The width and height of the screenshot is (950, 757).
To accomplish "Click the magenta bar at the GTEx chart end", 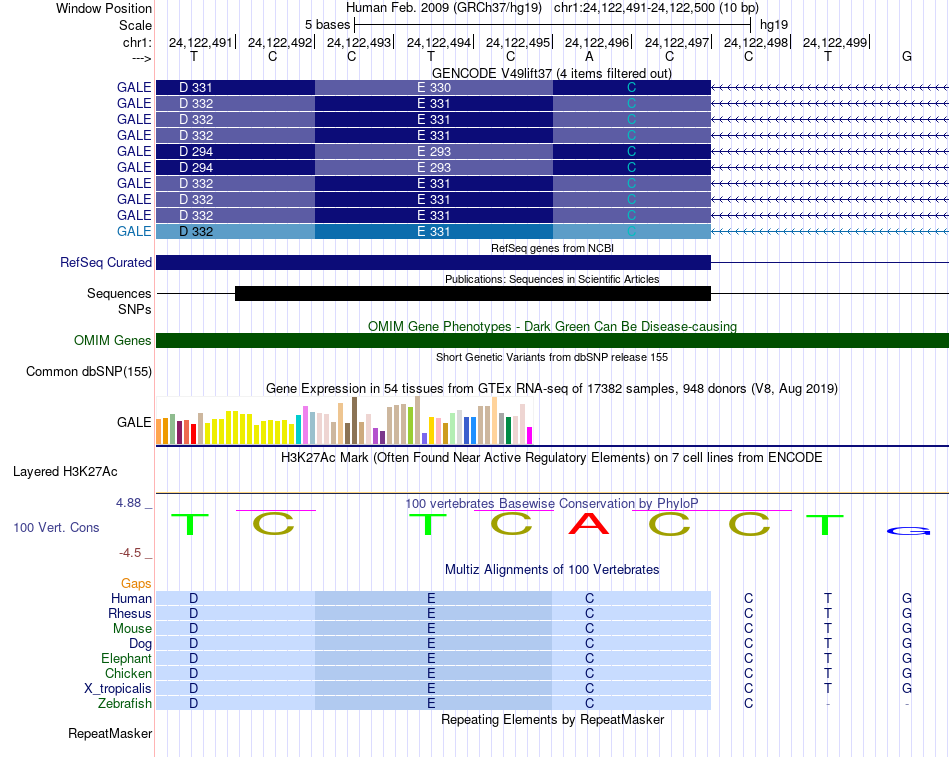I will click(530, 436).
